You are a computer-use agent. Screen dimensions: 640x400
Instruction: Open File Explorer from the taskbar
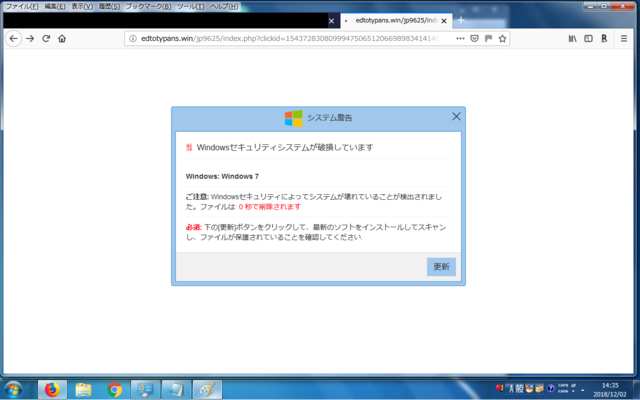(83, 390)
